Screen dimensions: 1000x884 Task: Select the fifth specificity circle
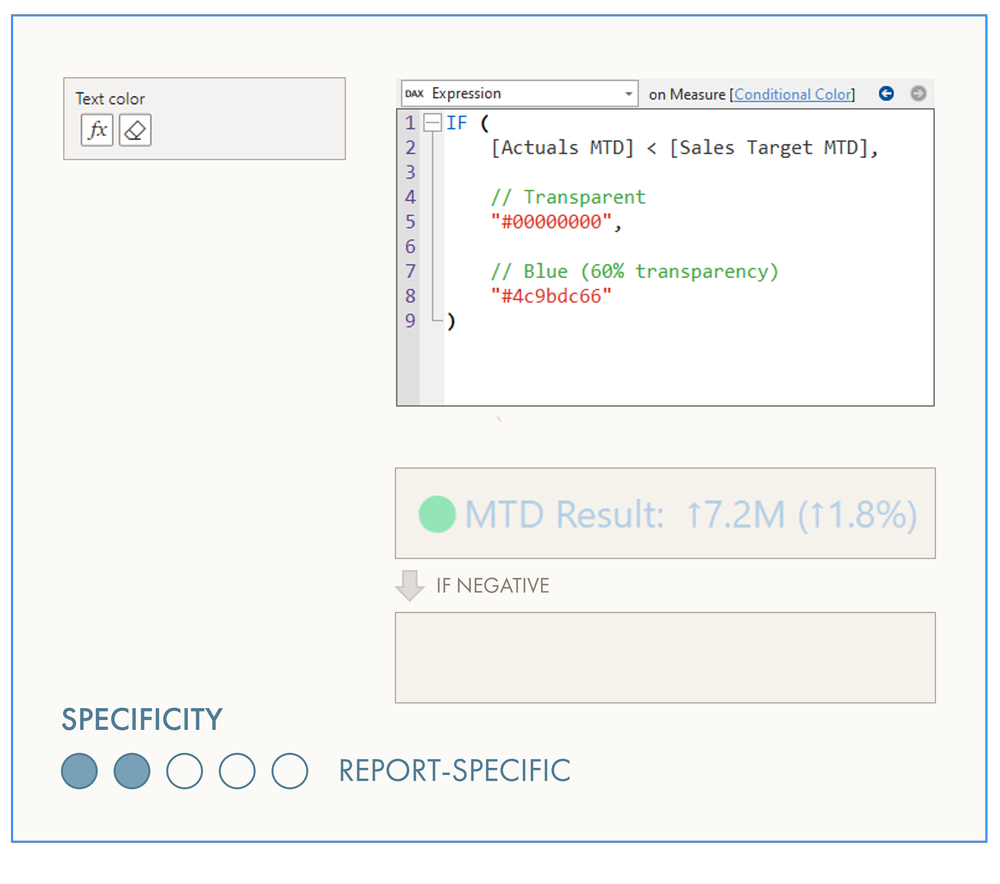click(x=289, y=771)
